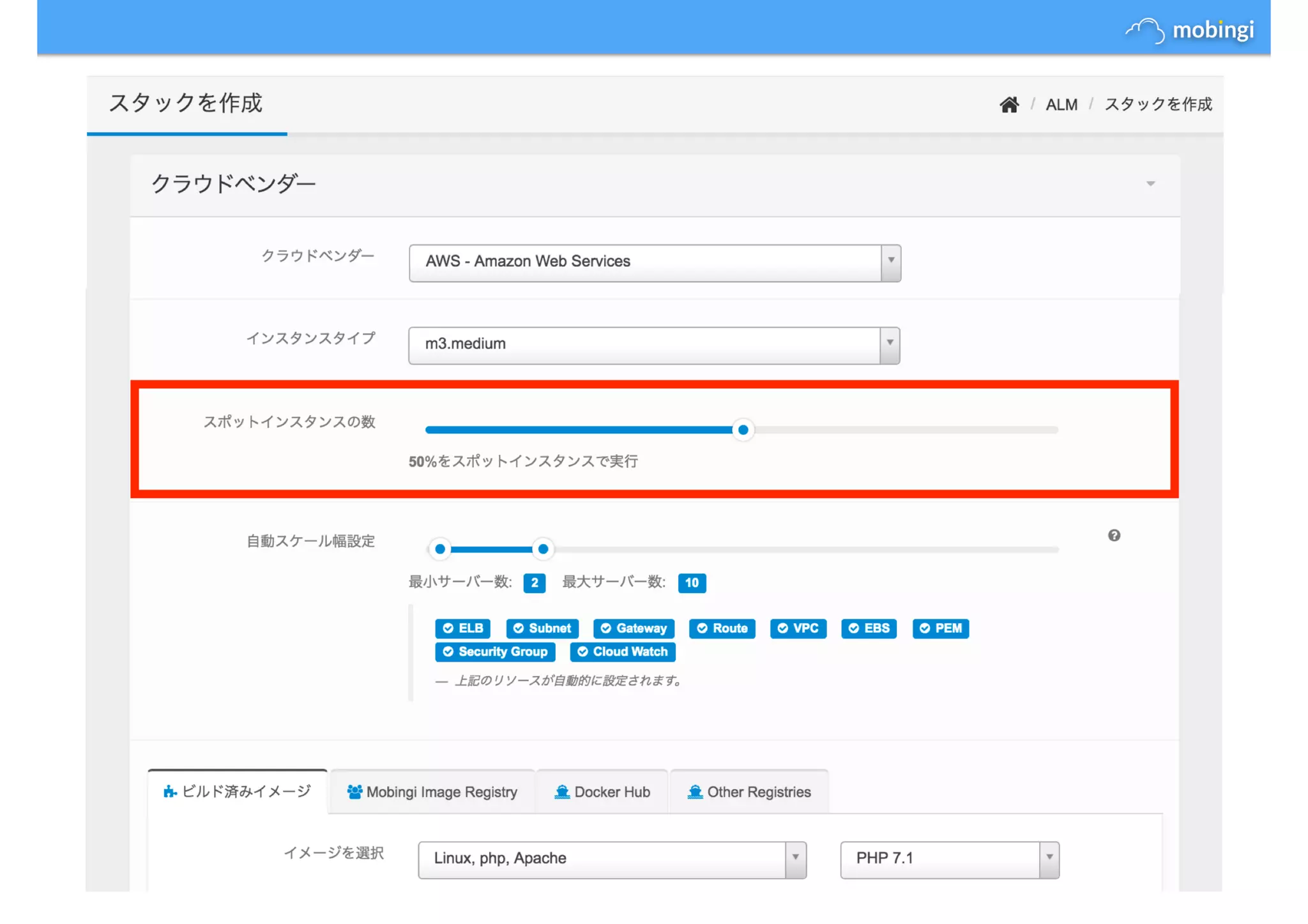Screen dimensions: 1308x924
Task: Collapse the クラウドベンダー panel caret
Action: [1150, 185]
